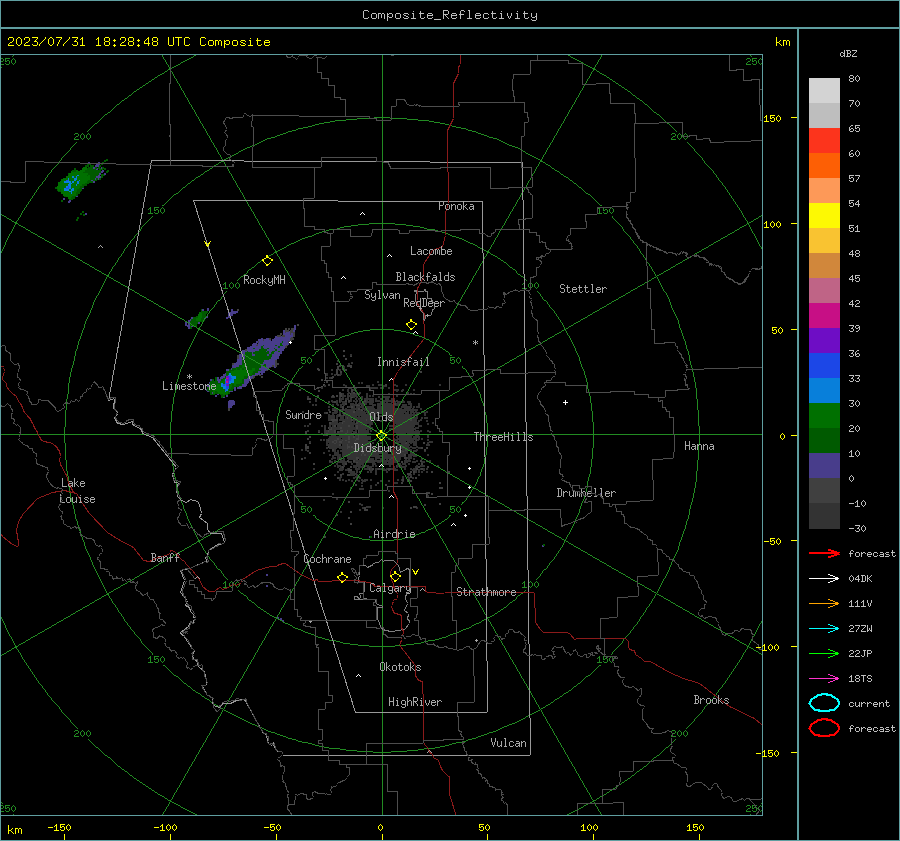The width and height of the screenshot is (900, 841).
Task: Select the Airdrie label
Action: pos(394,534)
